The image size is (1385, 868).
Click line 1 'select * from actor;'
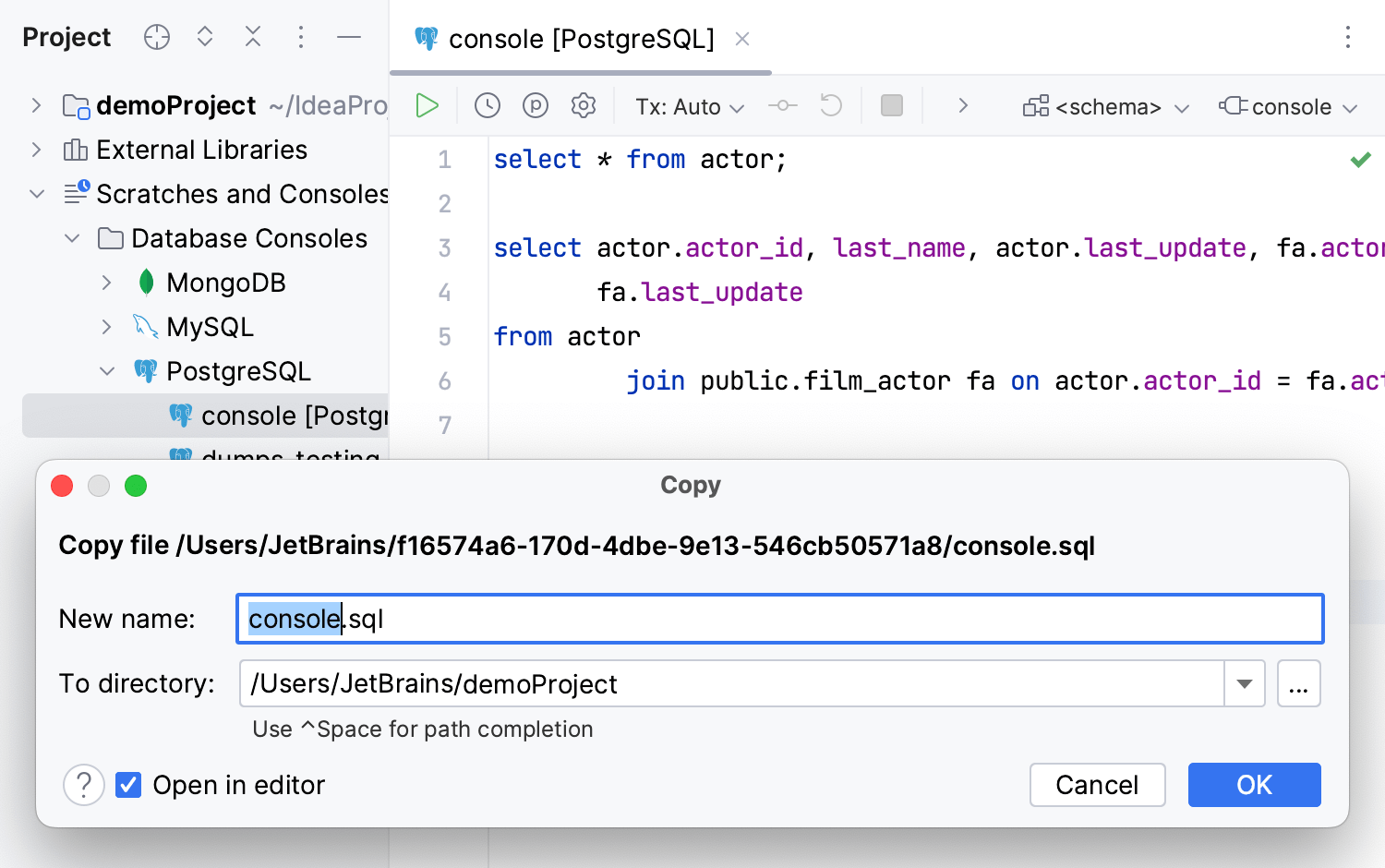click(640, 160)
